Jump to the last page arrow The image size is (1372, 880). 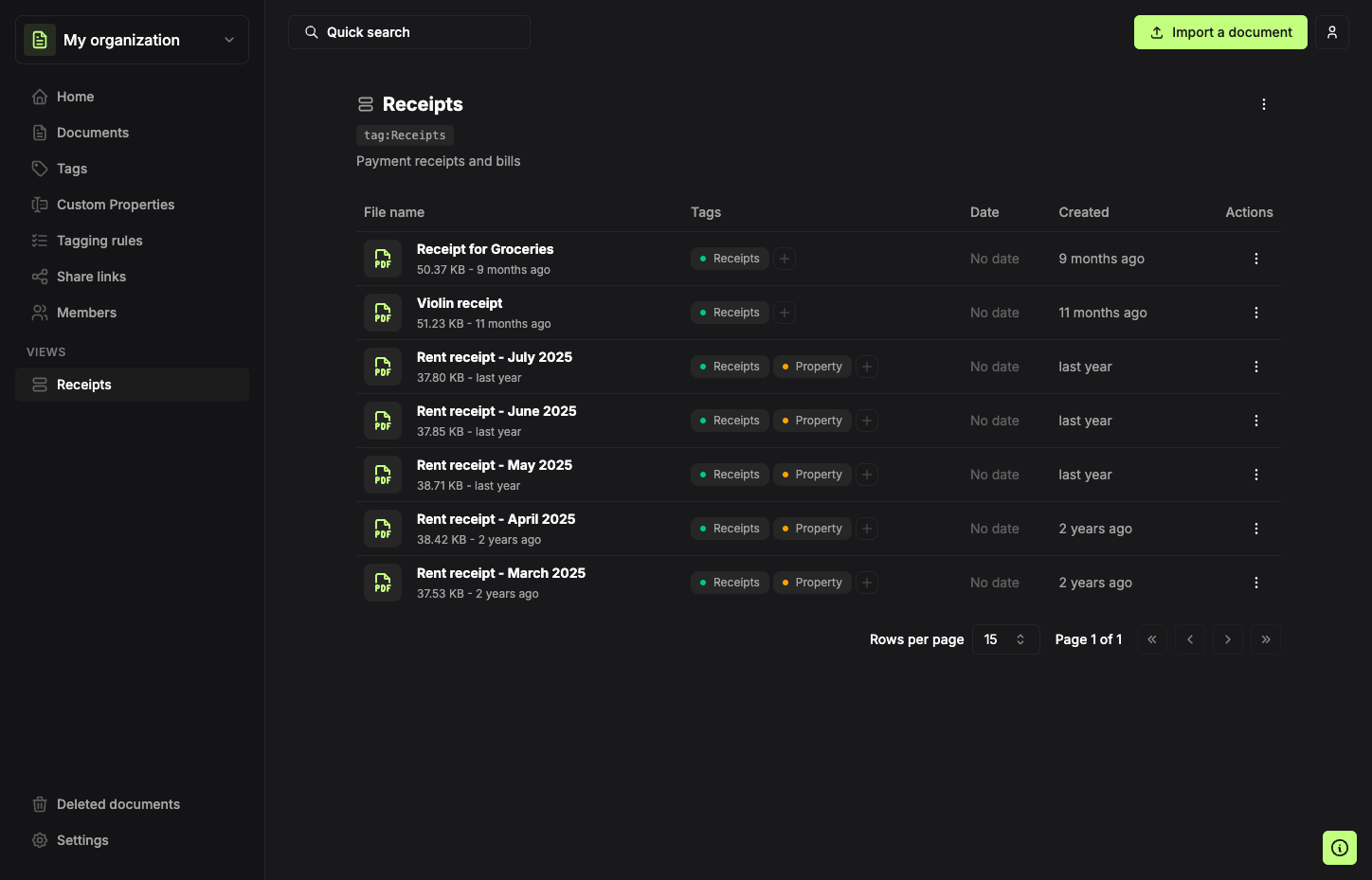[x=1265, y=639]
